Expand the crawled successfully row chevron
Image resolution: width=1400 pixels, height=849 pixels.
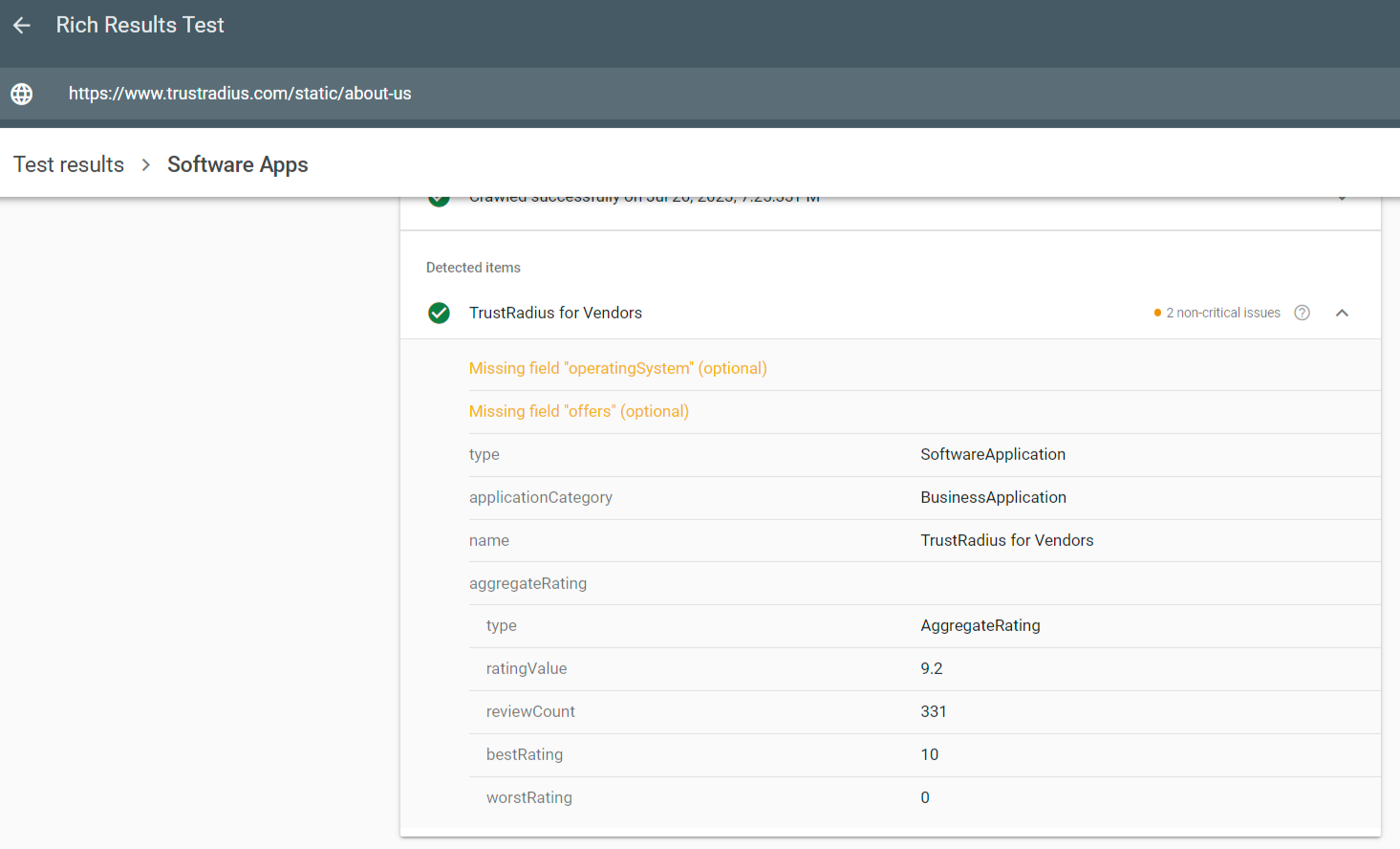click(1342, 199)
